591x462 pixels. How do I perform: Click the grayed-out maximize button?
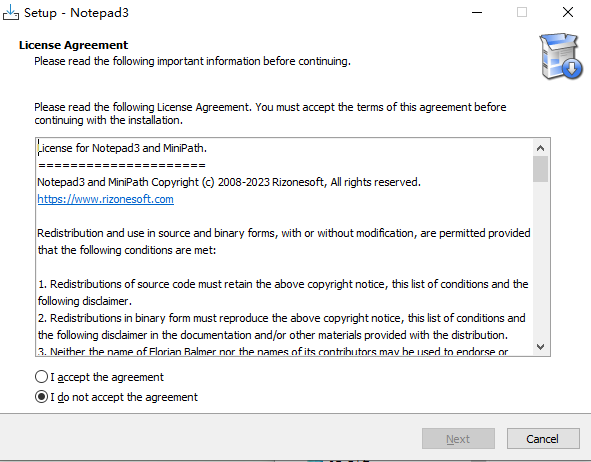pos(522,12)
